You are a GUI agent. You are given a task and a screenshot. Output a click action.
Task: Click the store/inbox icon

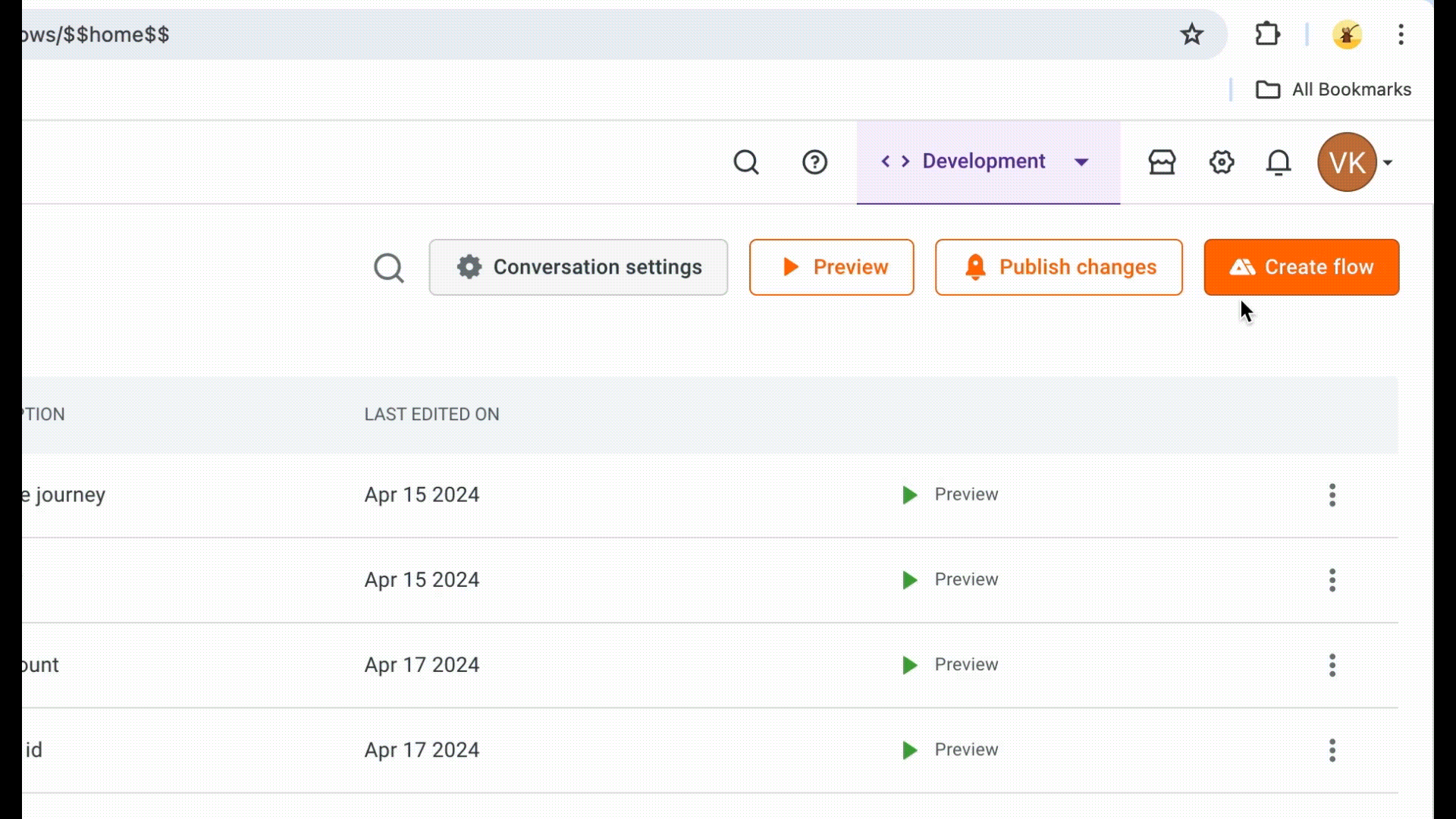click(x=1162, y=162)
